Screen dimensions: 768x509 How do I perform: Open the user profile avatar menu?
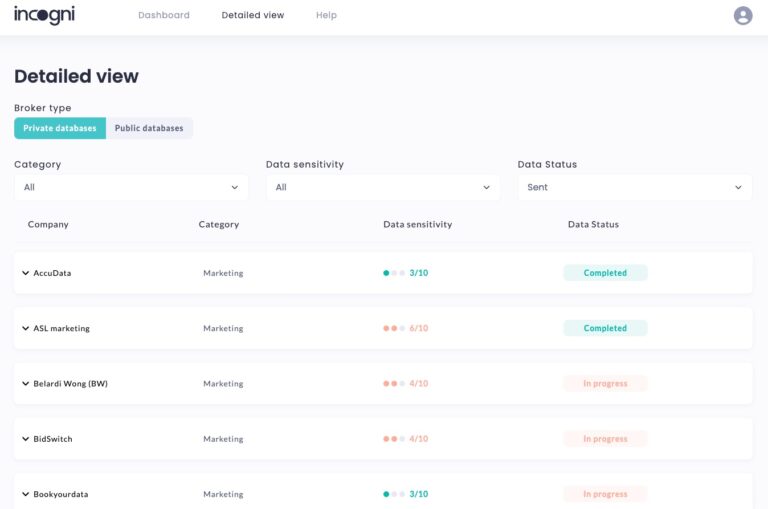(x=743, y=16)
